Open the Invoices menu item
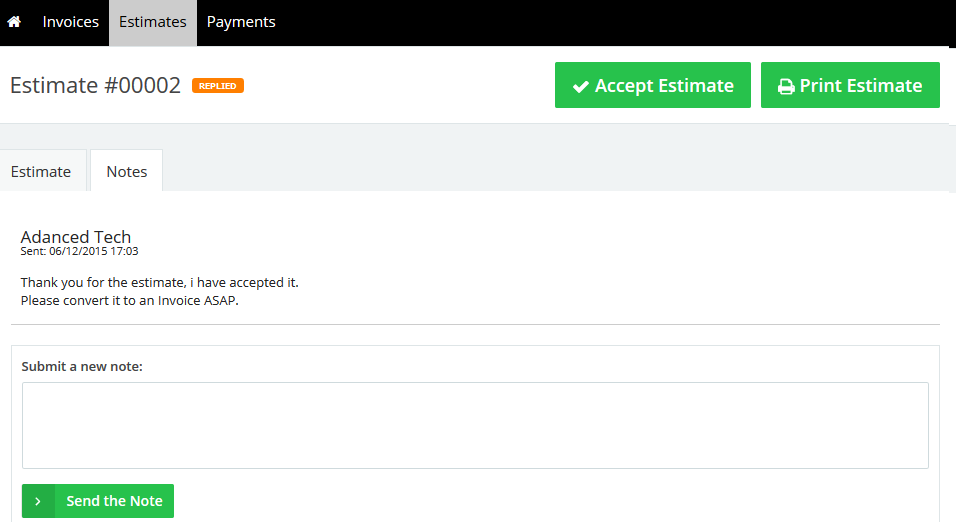Image resolution: width=956 pixels, height=522 pixels. 70,22
